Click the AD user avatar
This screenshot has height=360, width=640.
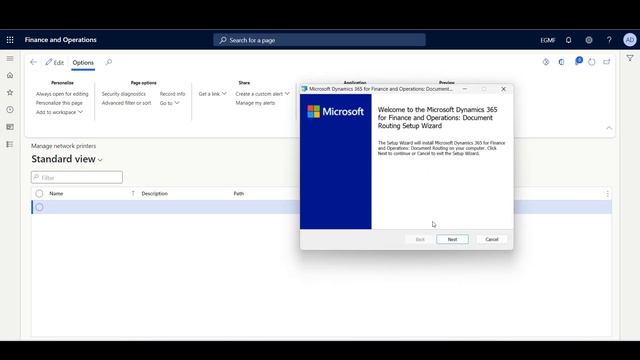coord(630,40)
